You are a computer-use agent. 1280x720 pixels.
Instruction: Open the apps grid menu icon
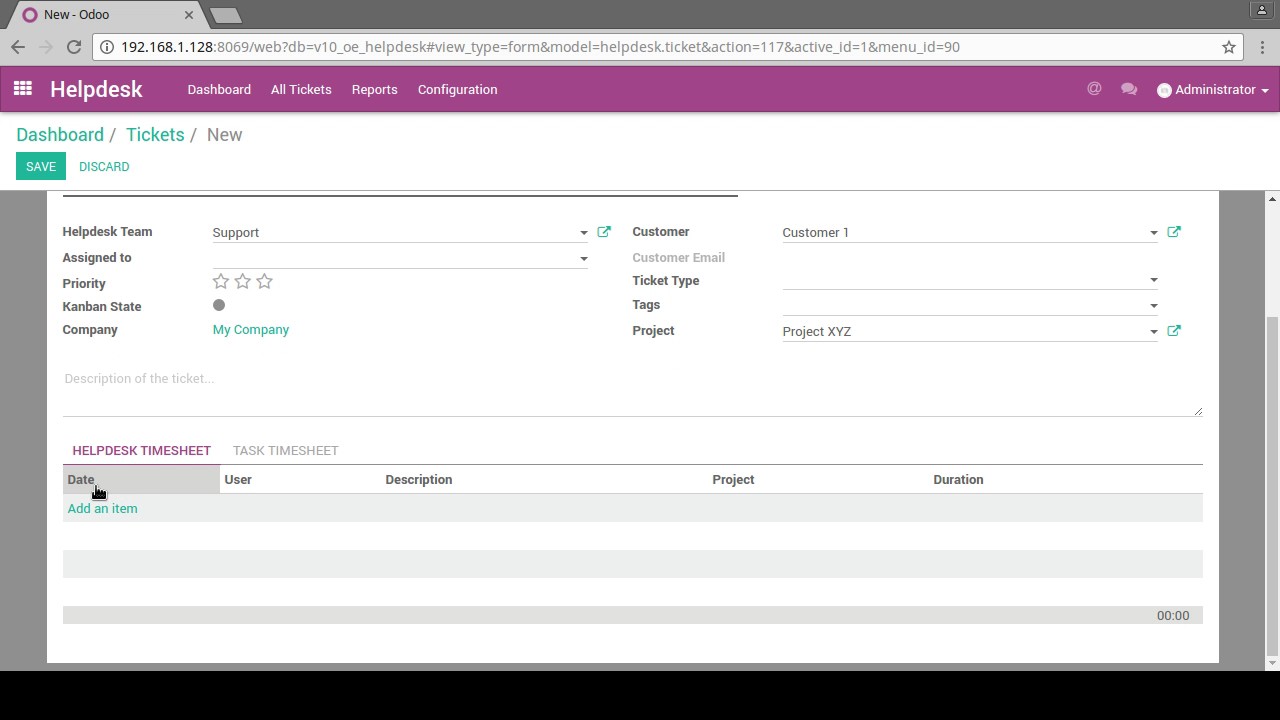tap(22, 89)
